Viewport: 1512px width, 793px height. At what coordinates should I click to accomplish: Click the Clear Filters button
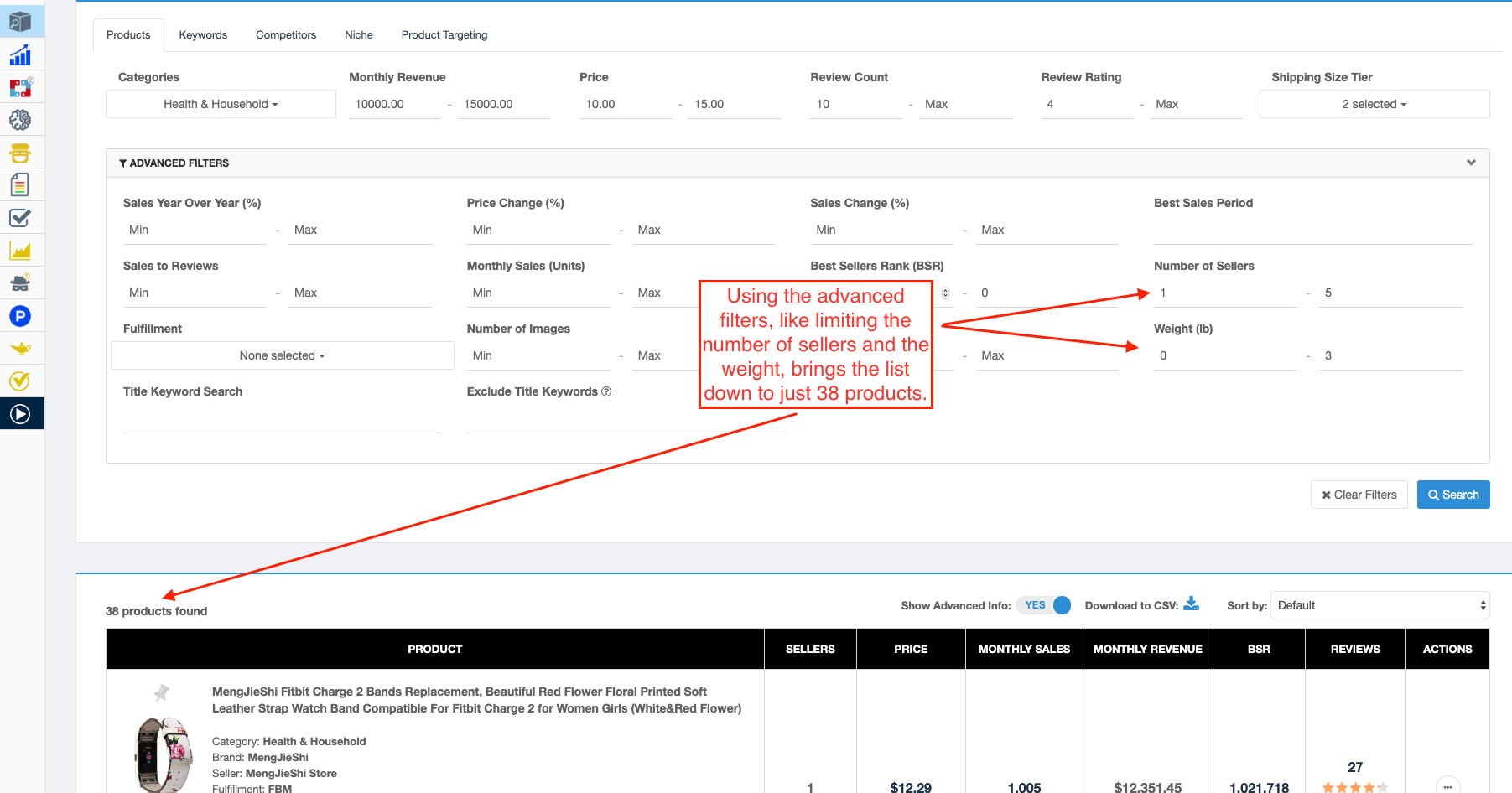pos(1359,495)
